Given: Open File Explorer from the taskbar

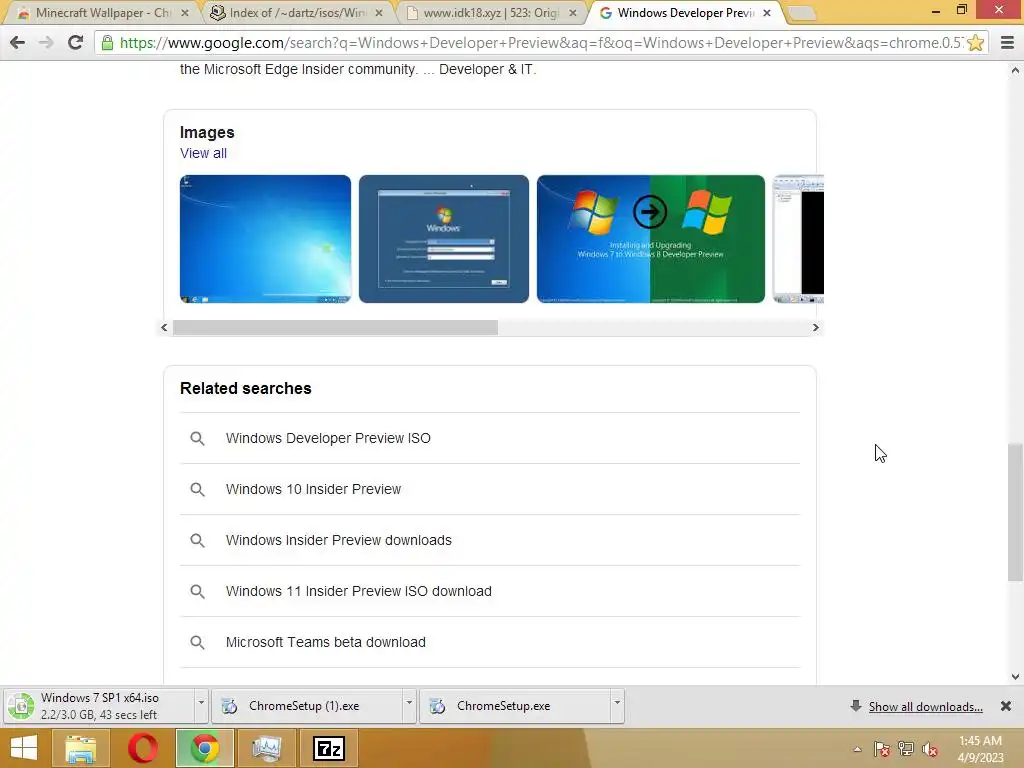Looking at the screenshot, I should point(81,748).
